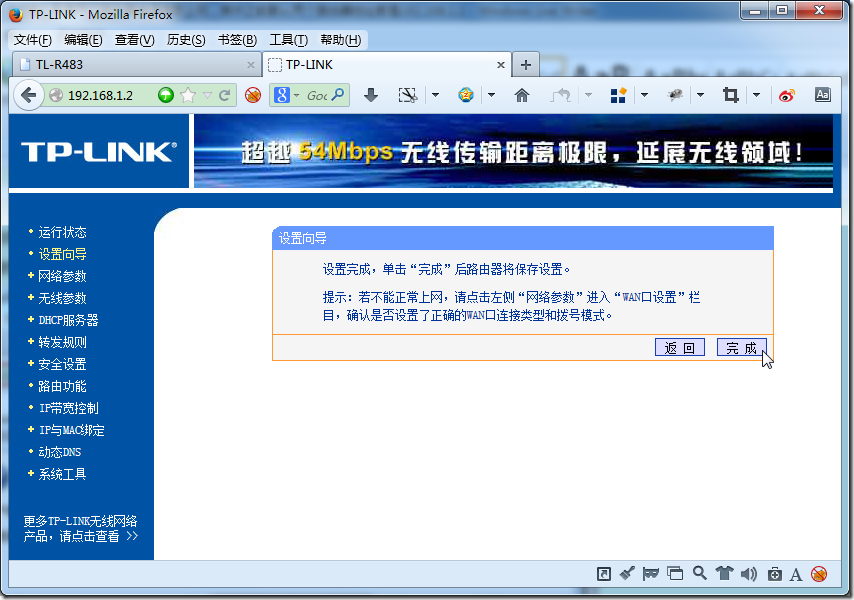Expand the 网络参数 sidebar section
This screenshot has height=600, width=854.
coord(62,276)
